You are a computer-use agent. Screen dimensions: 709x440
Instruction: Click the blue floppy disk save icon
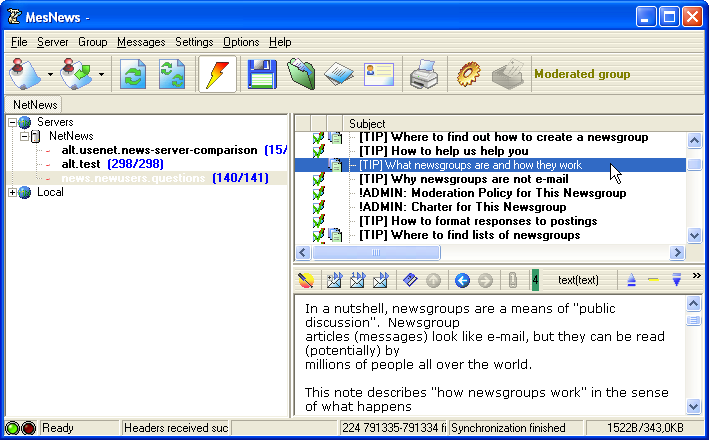pyautogui.click(x=261, y=74)
